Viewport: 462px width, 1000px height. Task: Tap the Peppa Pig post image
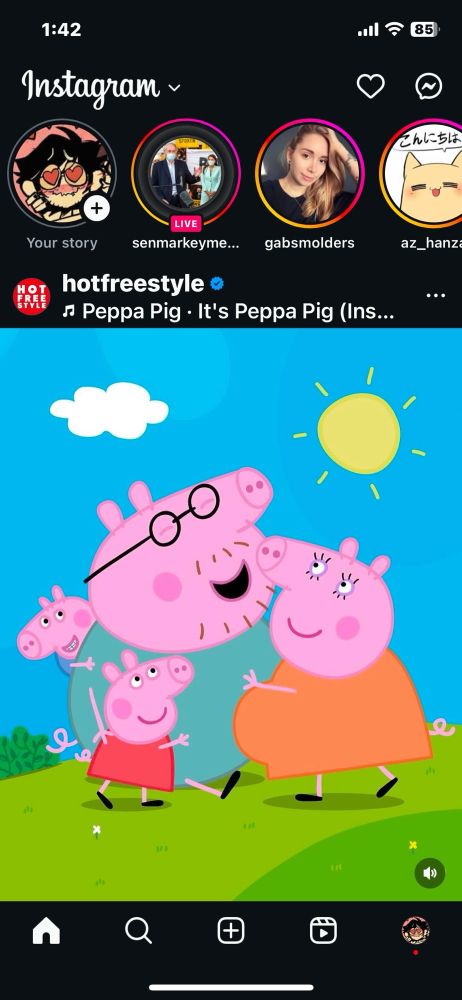click(231, 614)
